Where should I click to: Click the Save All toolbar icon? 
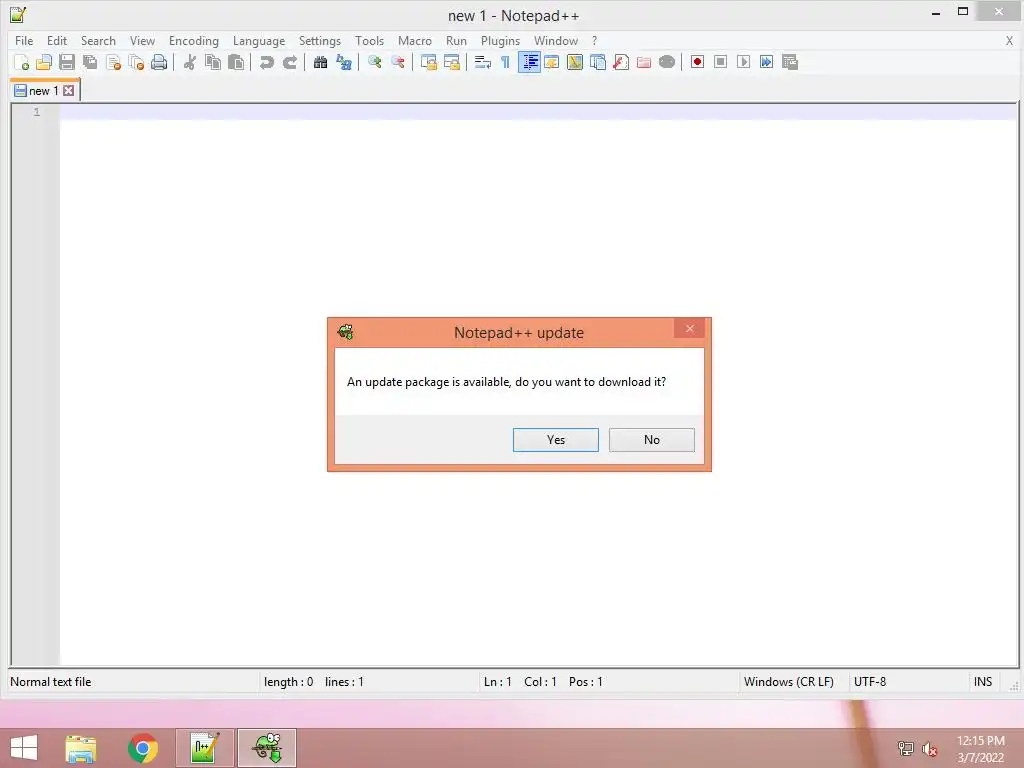coord(90,62)
